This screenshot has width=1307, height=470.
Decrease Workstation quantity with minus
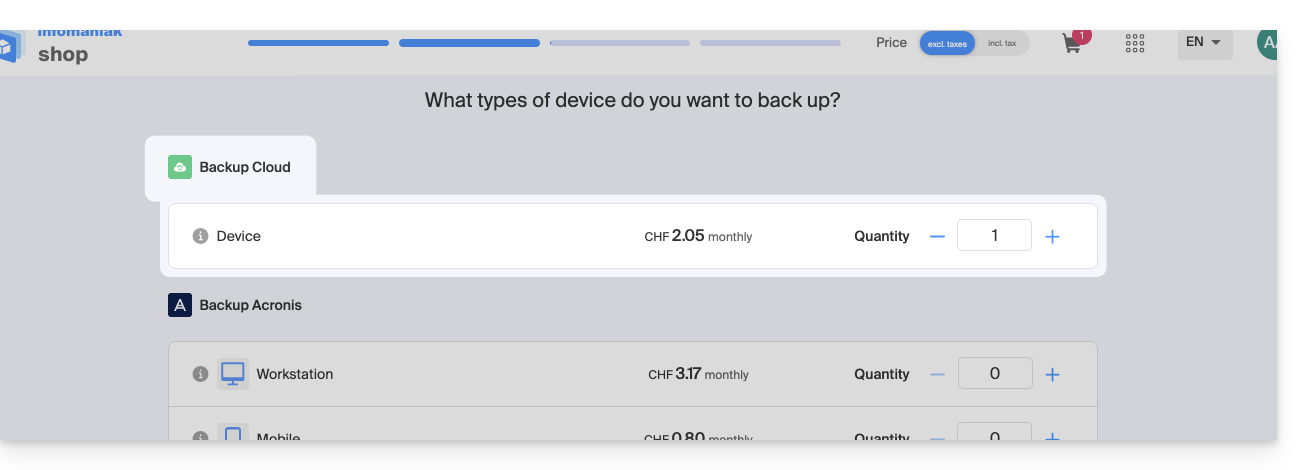click(937, 374)
